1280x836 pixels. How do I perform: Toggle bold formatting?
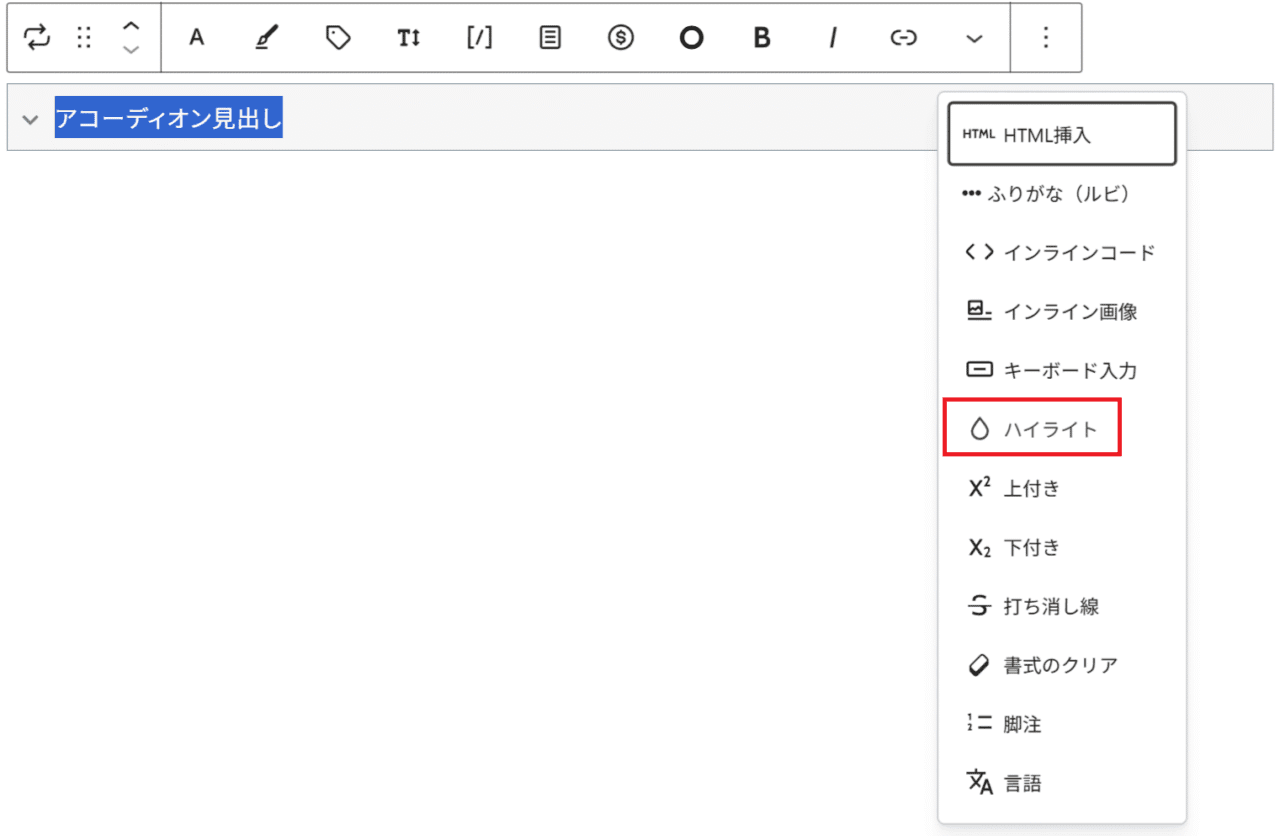pyautogui.click(x=762, y=38)
